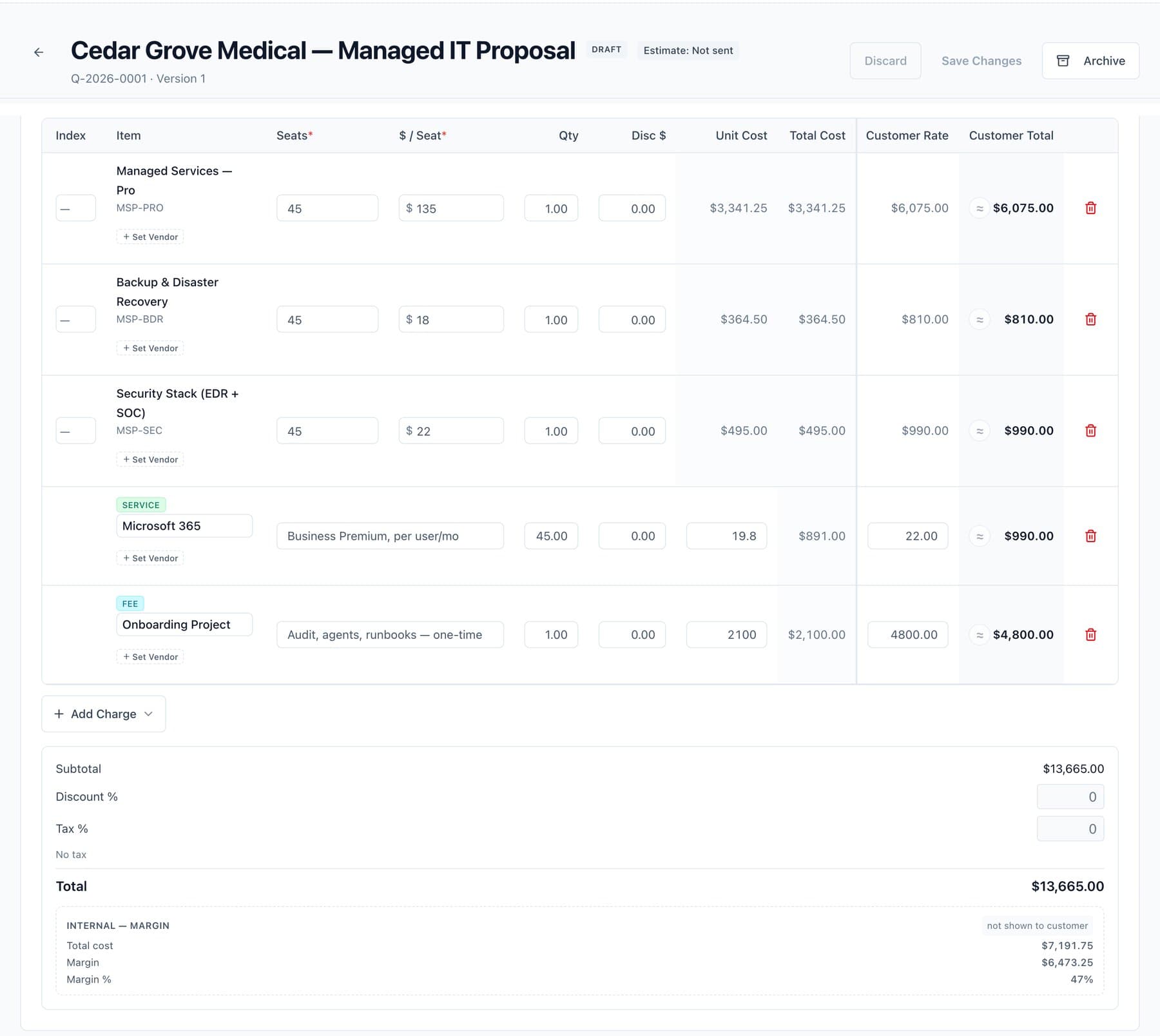Click the Tax % input field
The image size is (1160, 1036).
coord(1070,829)
